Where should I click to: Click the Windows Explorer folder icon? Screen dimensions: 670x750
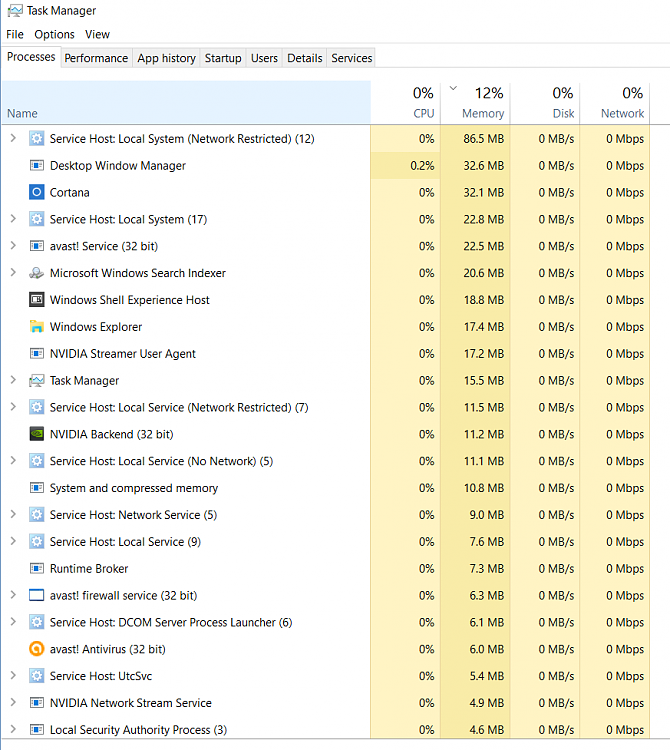tap(37, 326)
